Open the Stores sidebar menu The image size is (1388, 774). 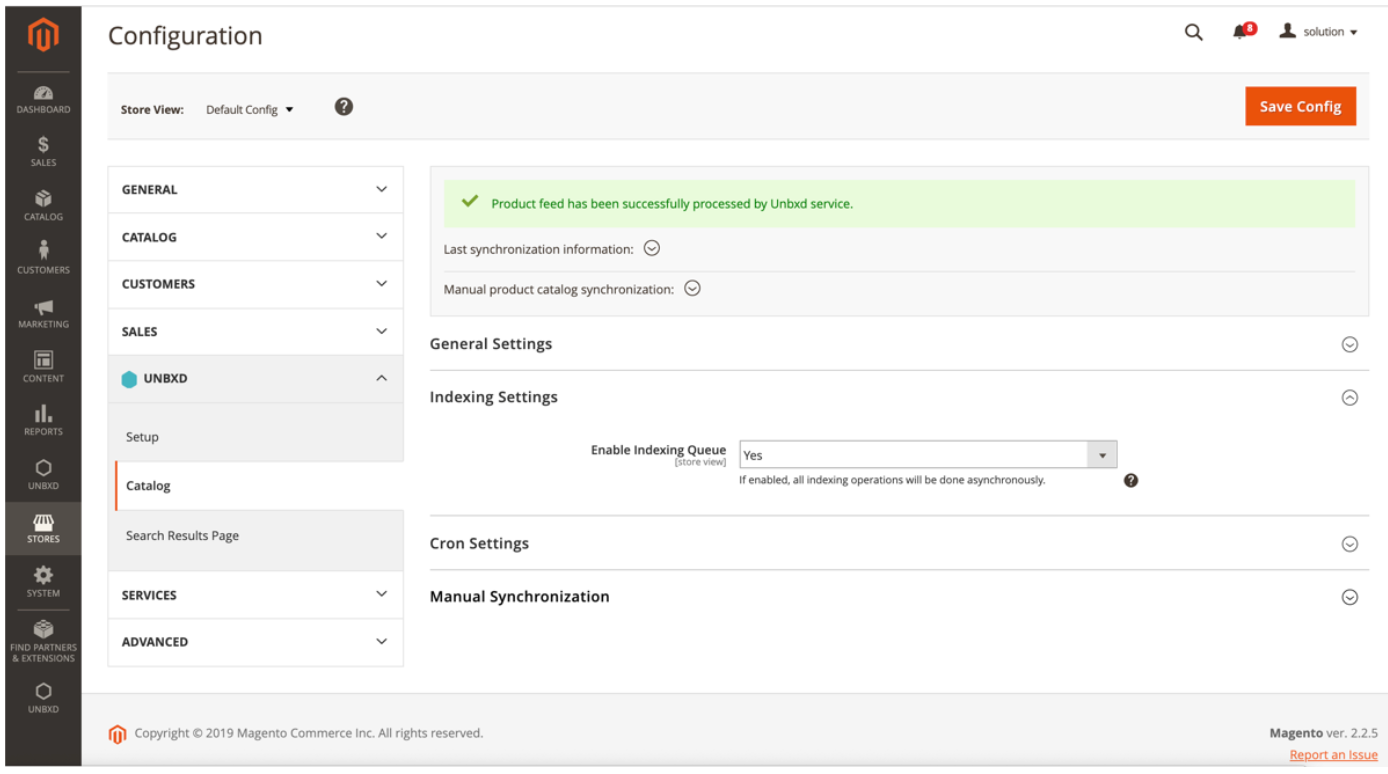click(43, 528)
